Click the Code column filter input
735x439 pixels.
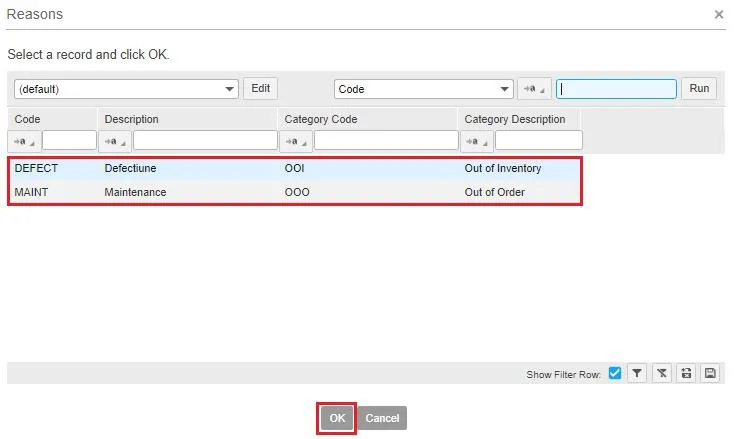tap(69, 141)
